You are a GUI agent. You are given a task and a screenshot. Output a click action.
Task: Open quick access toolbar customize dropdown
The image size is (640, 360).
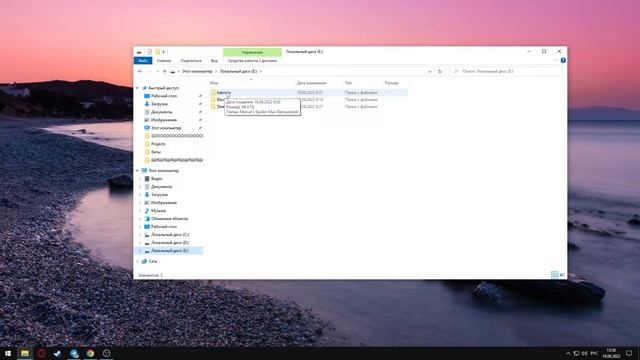click(164, 52)
